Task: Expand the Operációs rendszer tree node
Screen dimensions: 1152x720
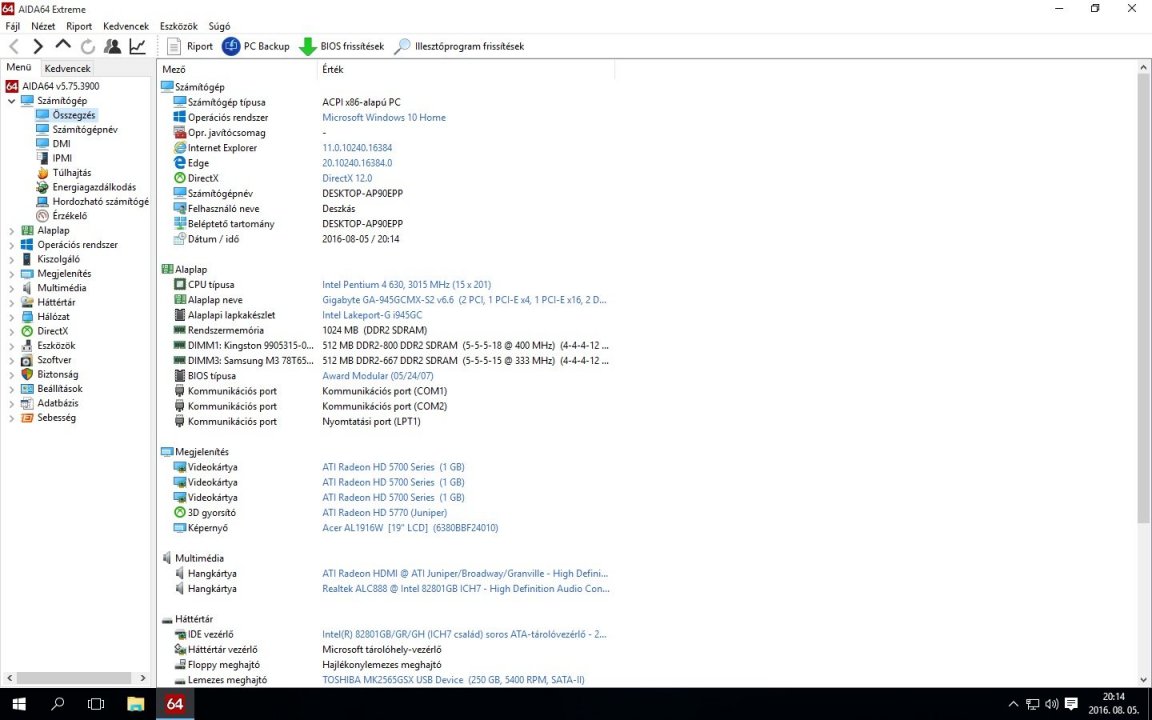Action: (11, 245)
